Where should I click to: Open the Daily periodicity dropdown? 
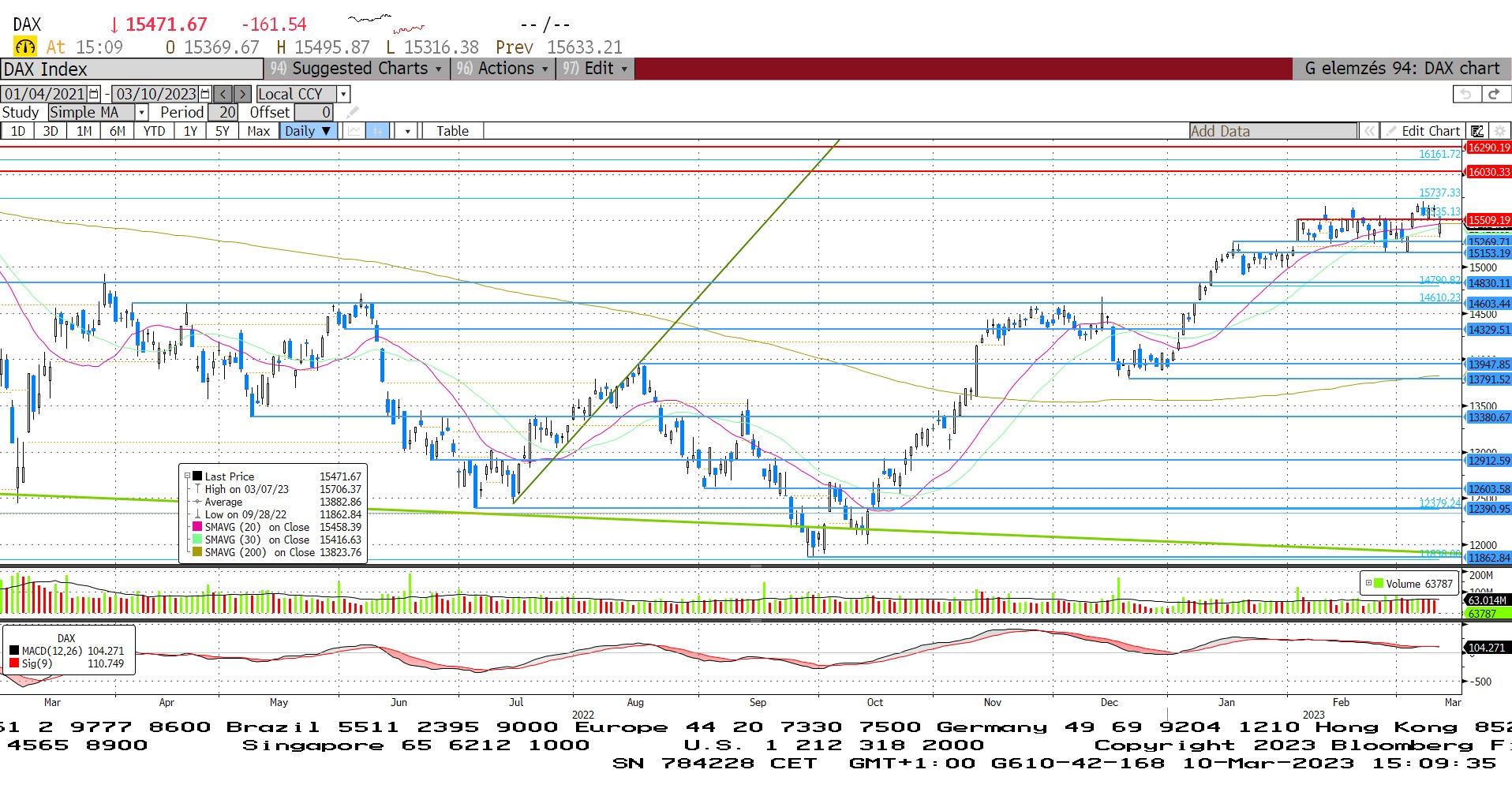pyautogui.click(x=309, y=131)
